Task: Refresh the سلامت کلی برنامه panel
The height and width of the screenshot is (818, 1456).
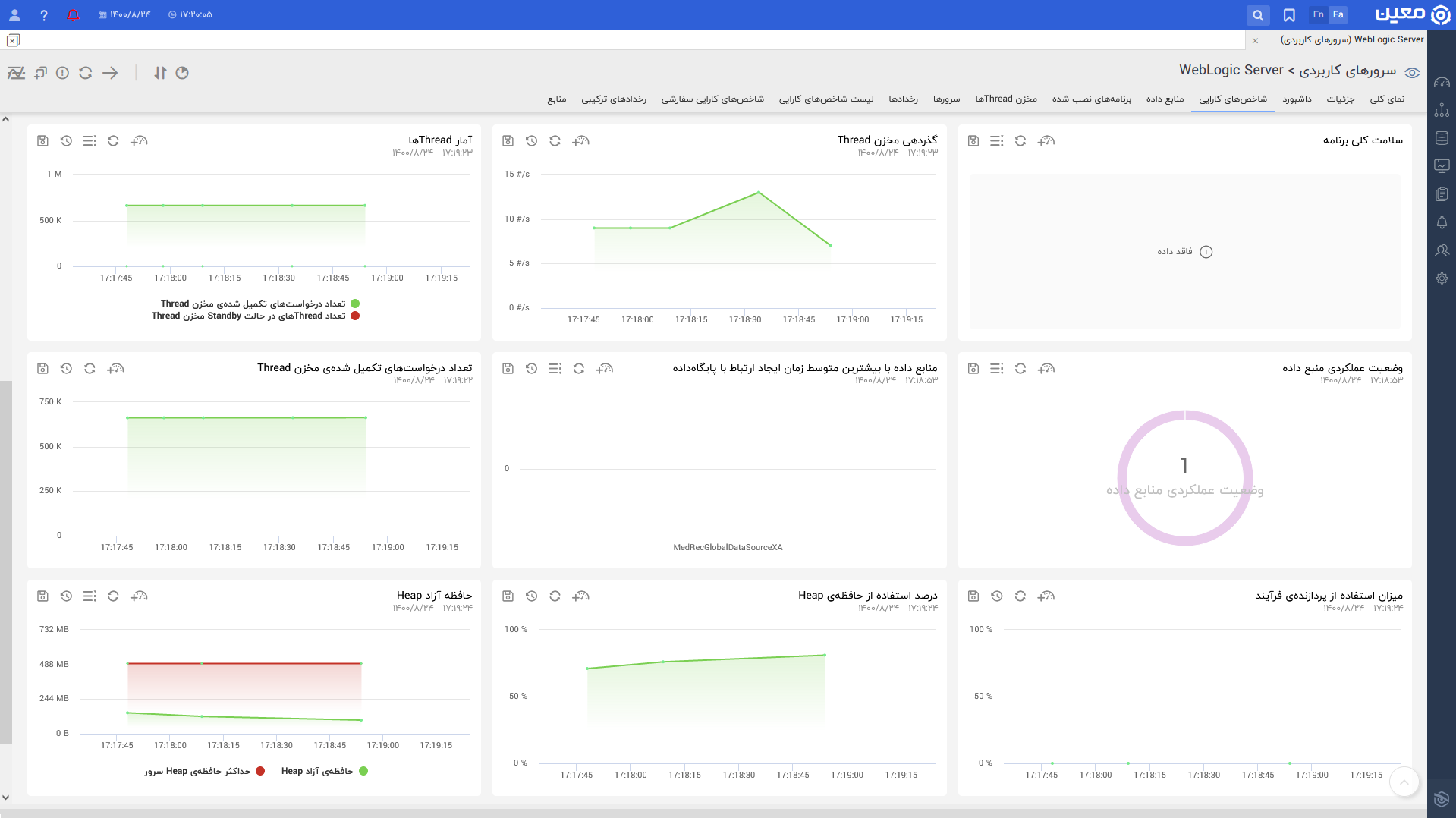Action: click(x=1020, y=141)
